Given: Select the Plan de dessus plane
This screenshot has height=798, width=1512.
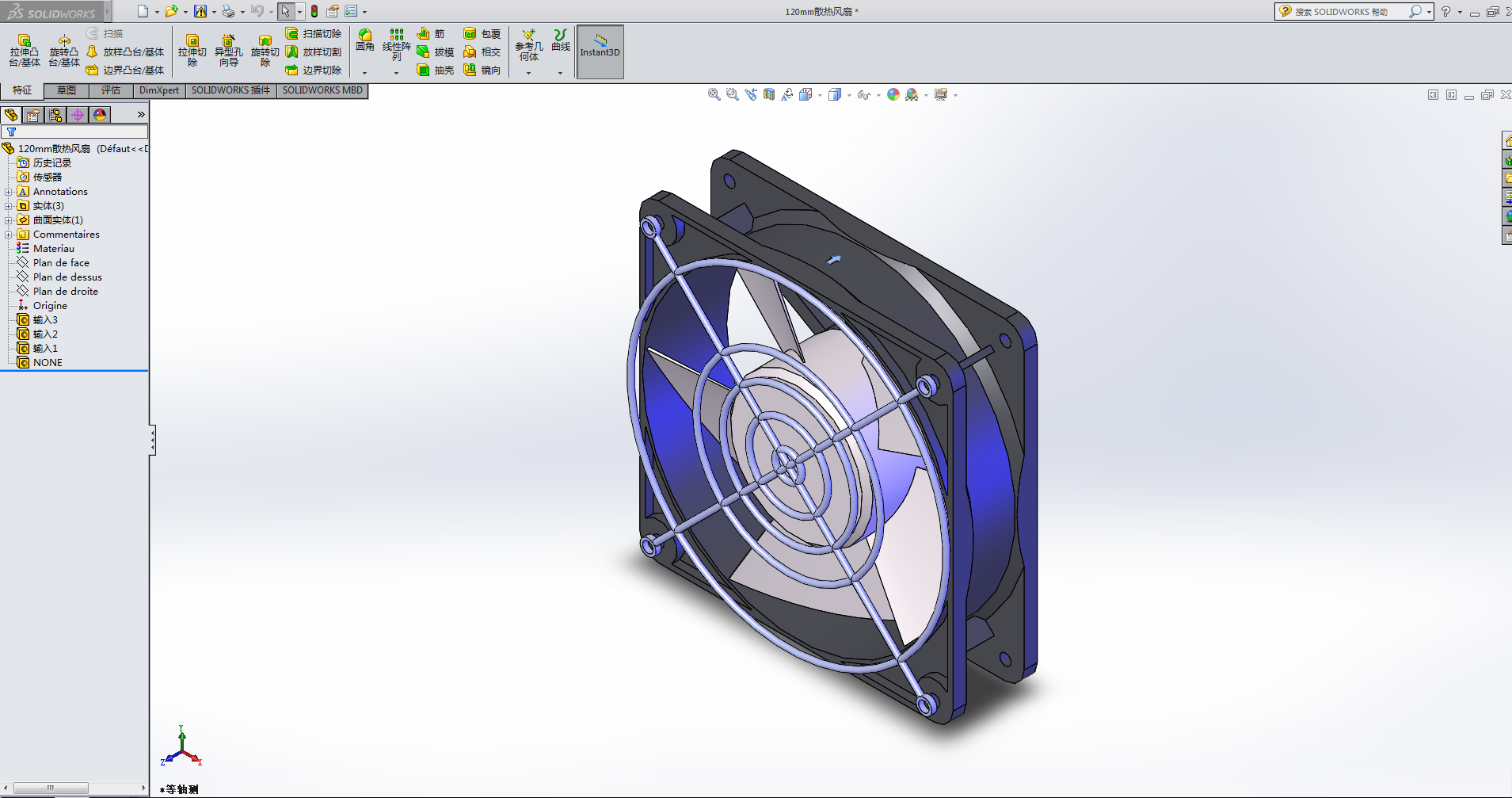Looking at the screenshot, I should tap(67, 277).
